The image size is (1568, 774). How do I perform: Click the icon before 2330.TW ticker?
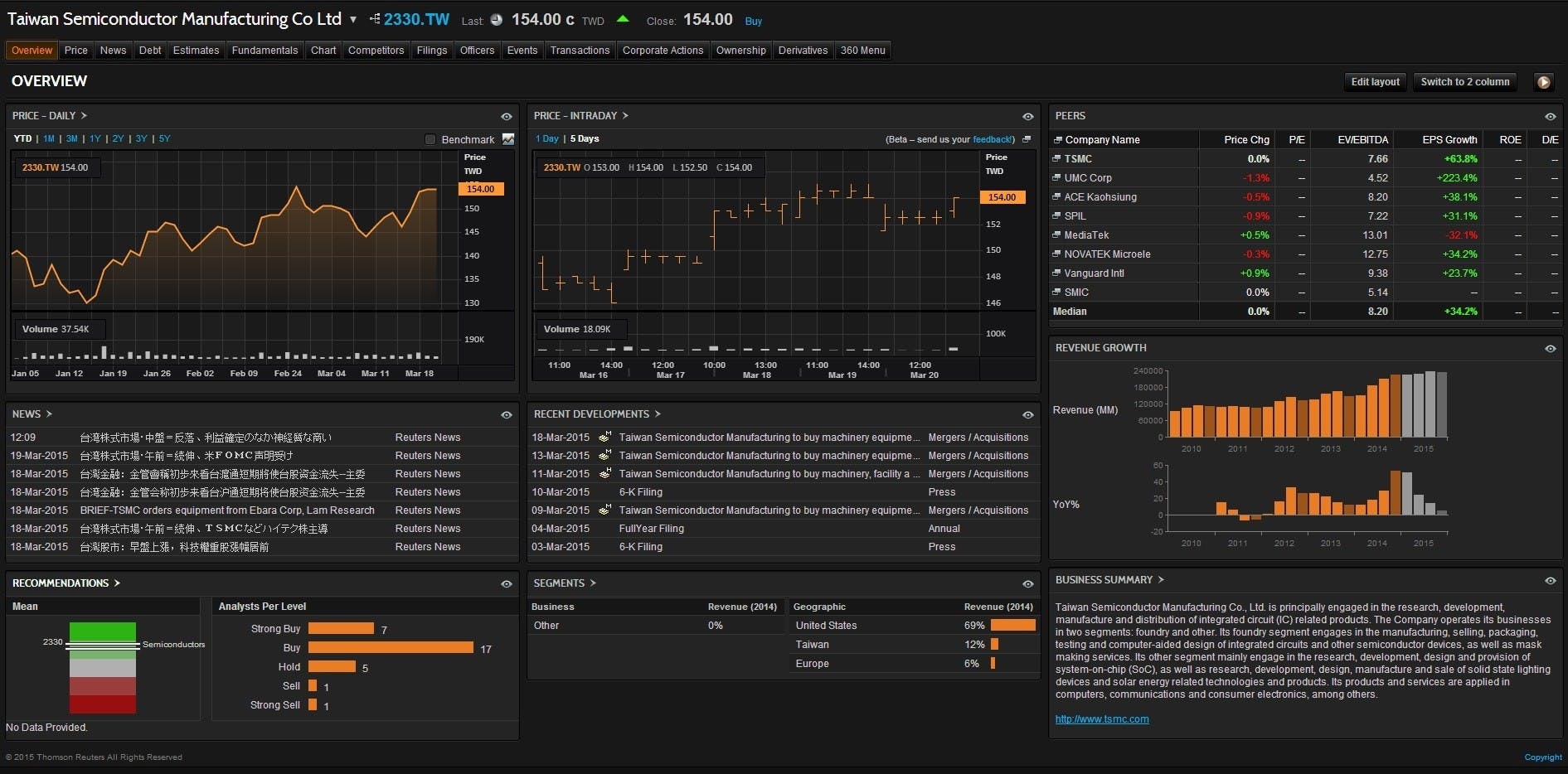pyautogui.click(x=375, y=19)
